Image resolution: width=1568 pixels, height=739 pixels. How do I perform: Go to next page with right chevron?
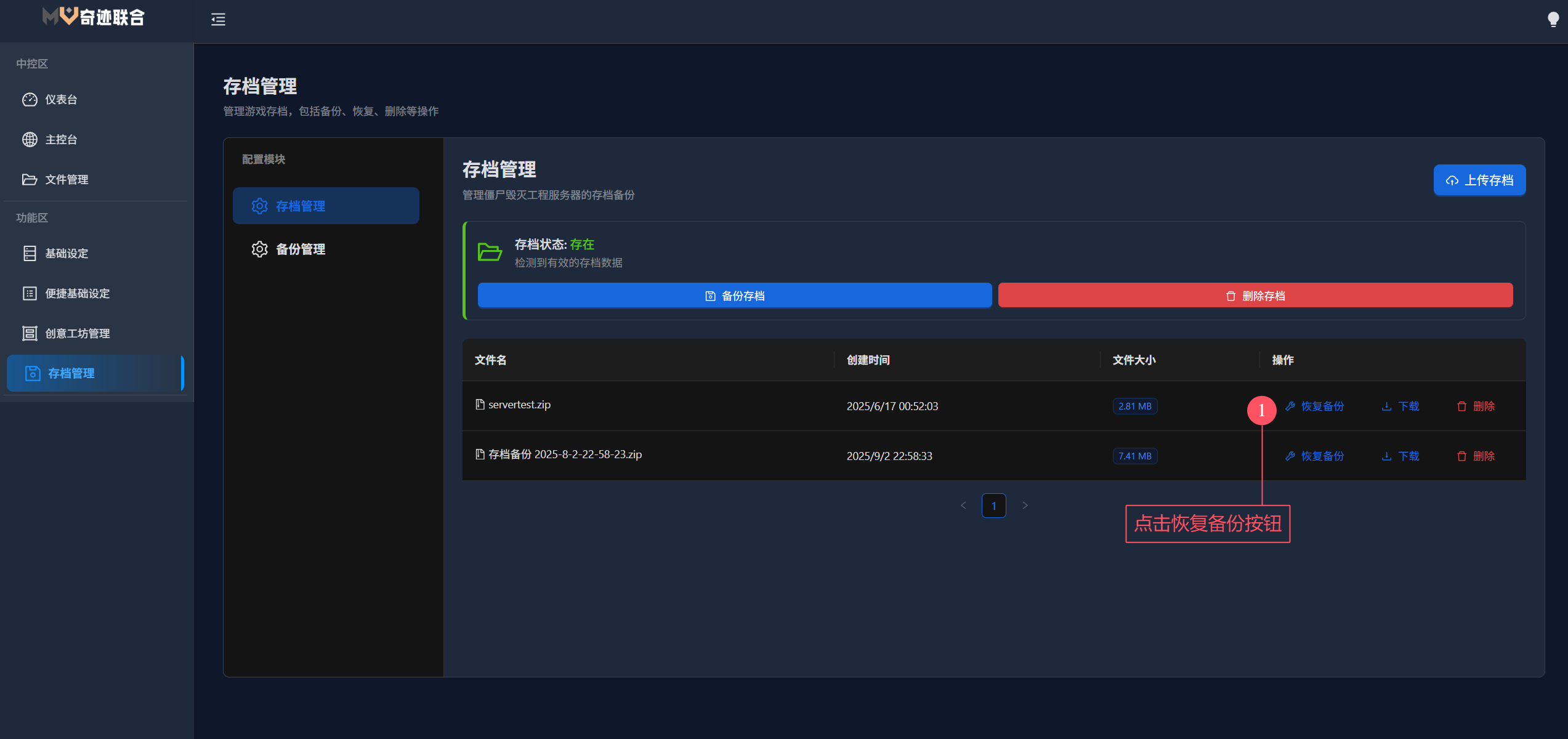[x=1025, y=505]
